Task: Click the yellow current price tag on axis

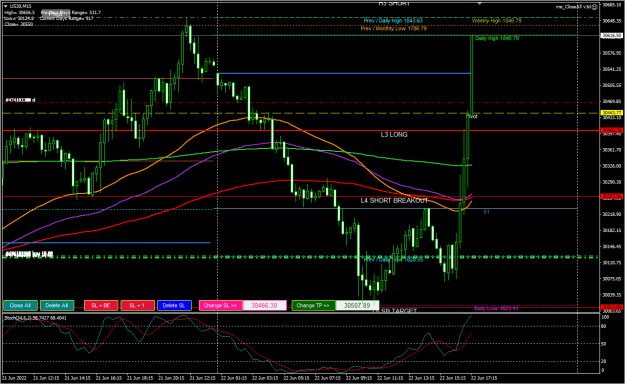Action: (x=611, y=113)
